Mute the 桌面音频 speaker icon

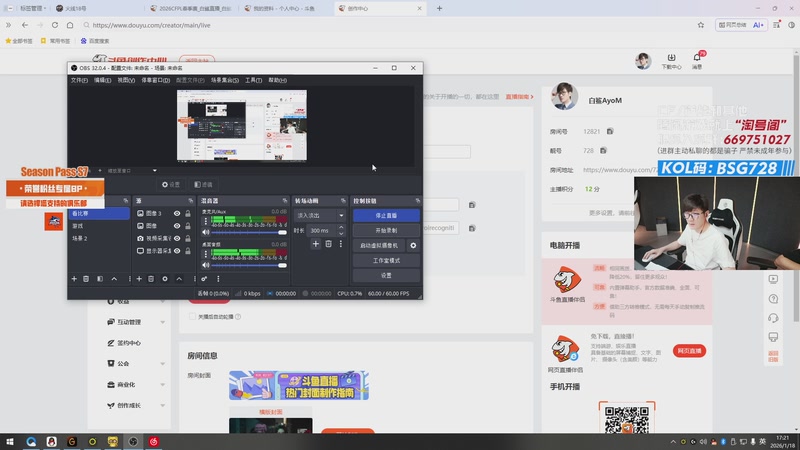206,265
